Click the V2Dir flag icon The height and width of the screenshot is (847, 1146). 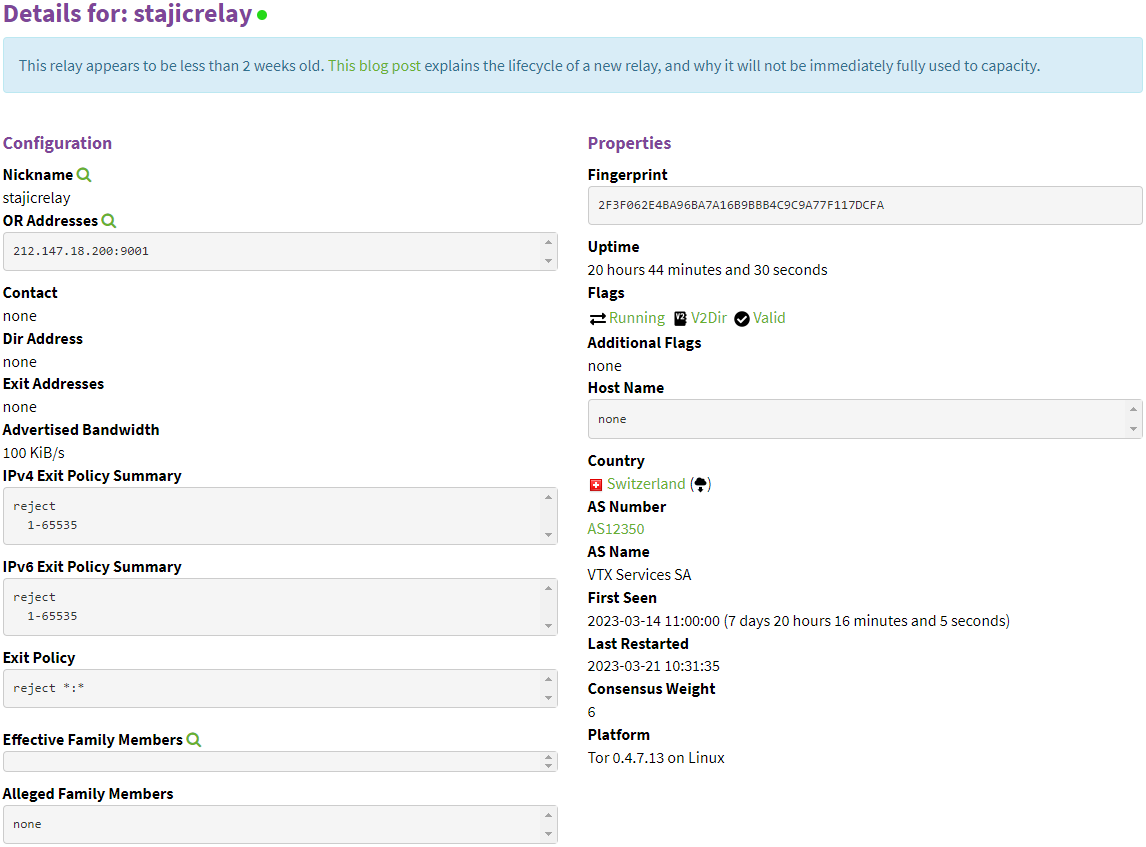[x=680, y=319]
